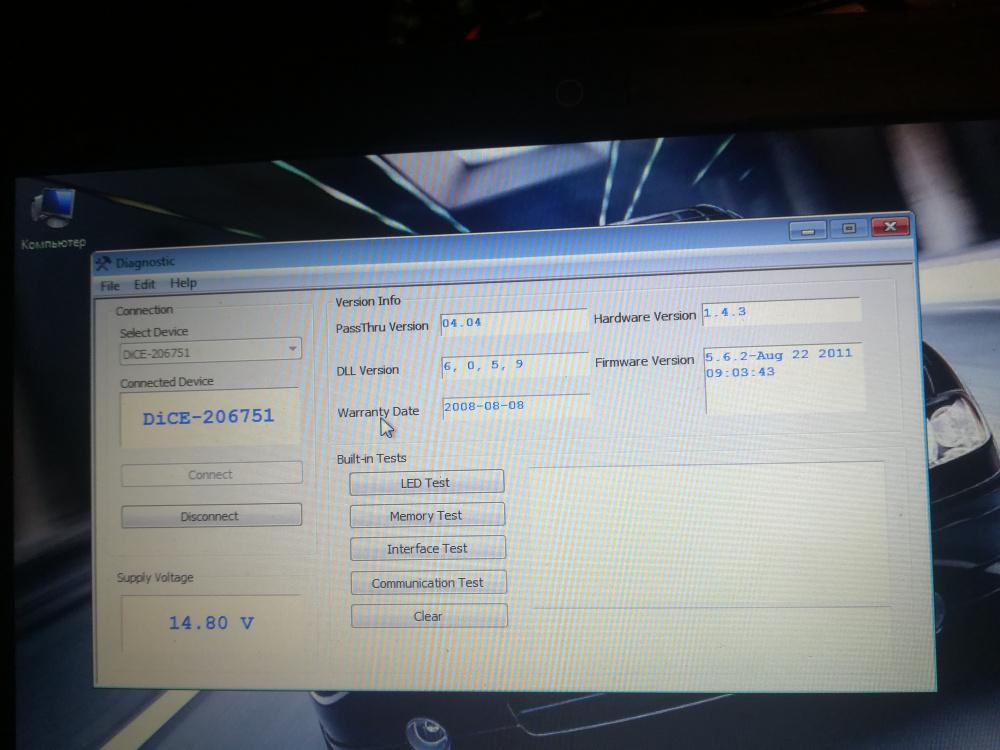The height and width of the screenshot is (750, 1000).
Task: Run the Memory Test
Action: click(427, 515)
